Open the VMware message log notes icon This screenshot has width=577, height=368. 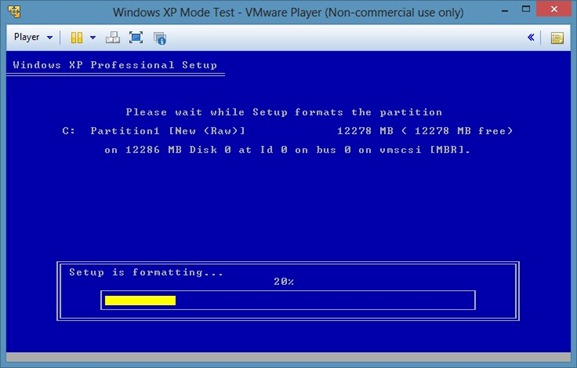[557, 38]
